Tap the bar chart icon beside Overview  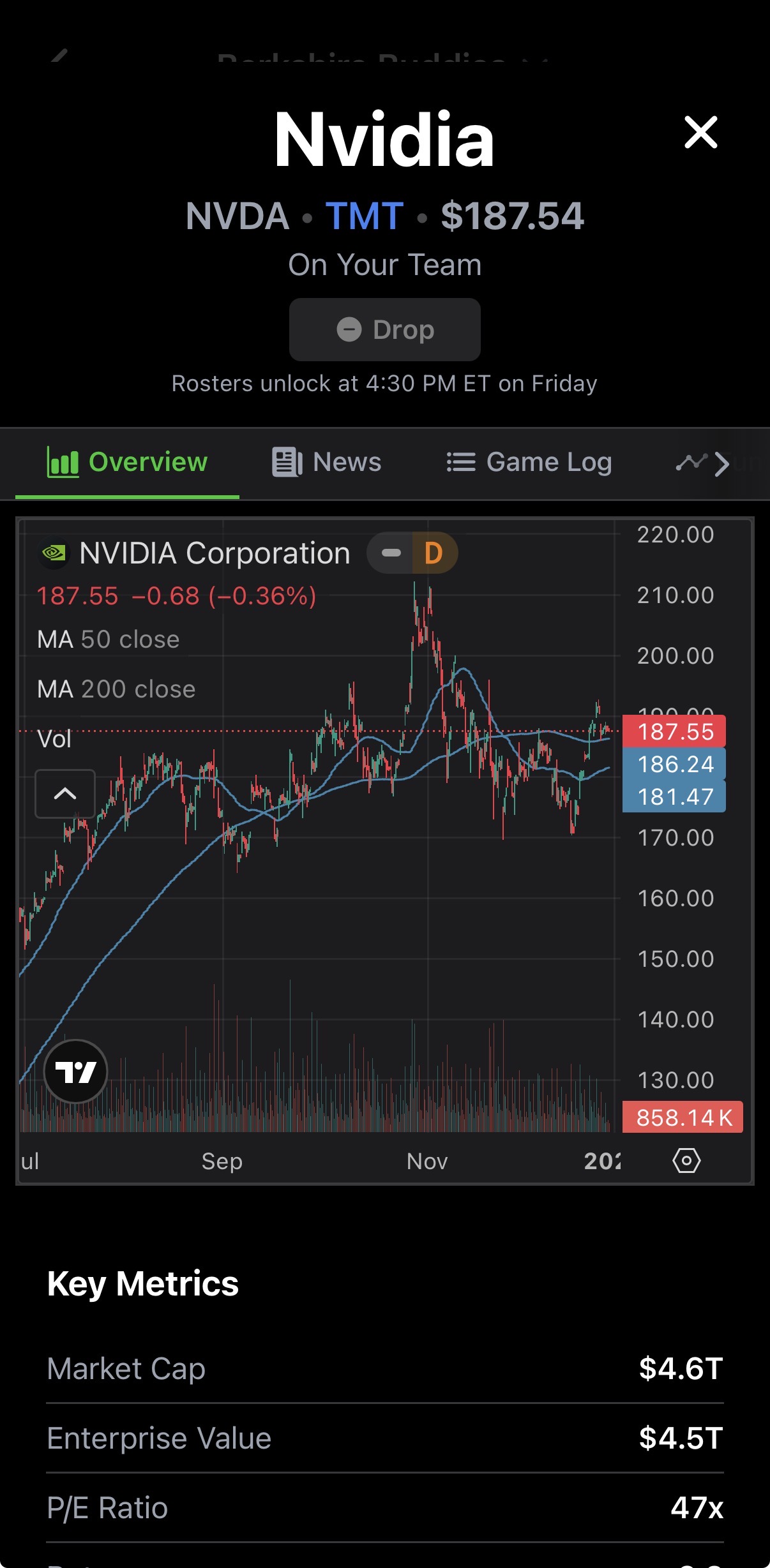(x=63, y=462)
